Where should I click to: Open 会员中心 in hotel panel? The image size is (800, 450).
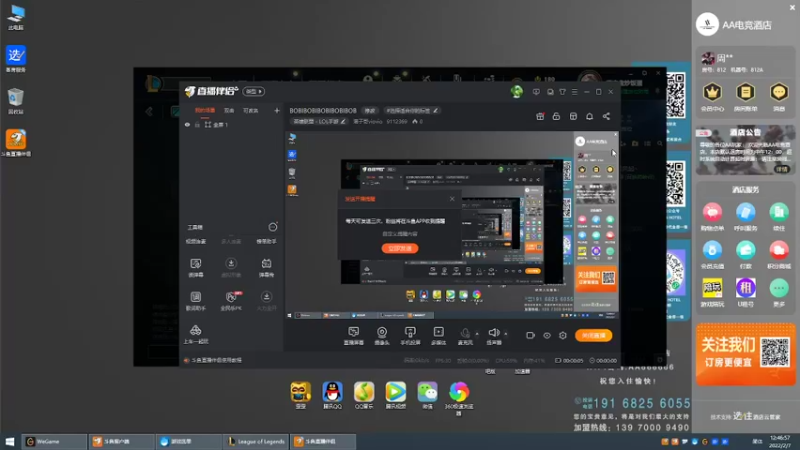click(712, 96)
